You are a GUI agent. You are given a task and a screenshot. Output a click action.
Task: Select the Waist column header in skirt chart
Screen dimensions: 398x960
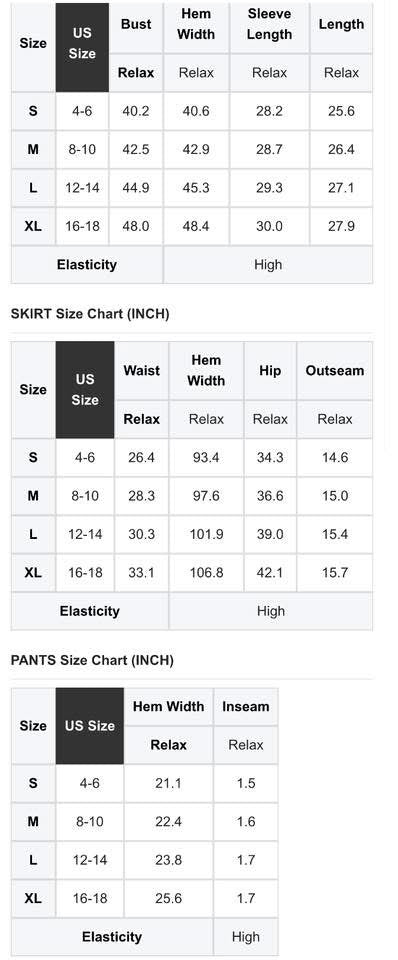141,370
